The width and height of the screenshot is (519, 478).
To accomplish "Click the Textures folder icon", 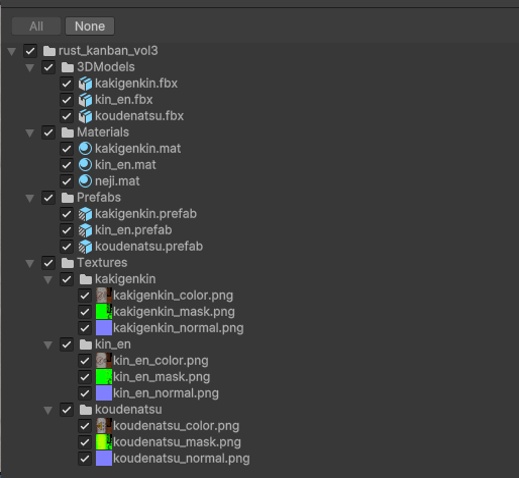I will [x=68, y=263].
